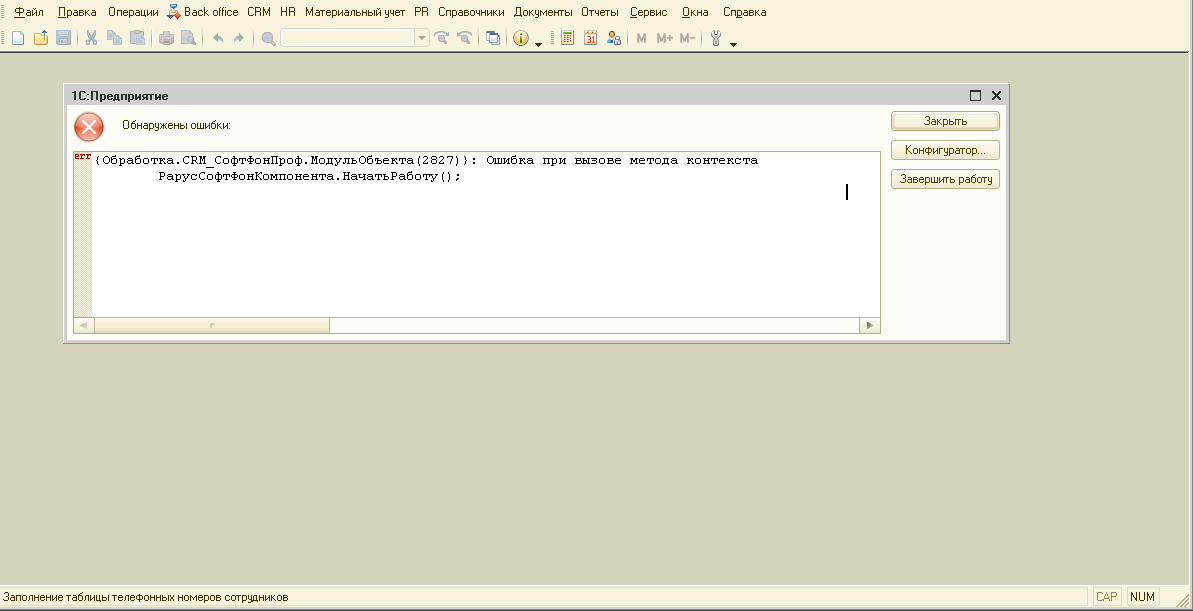
Task: Click the user lock icon
Action: coord(613,38)
